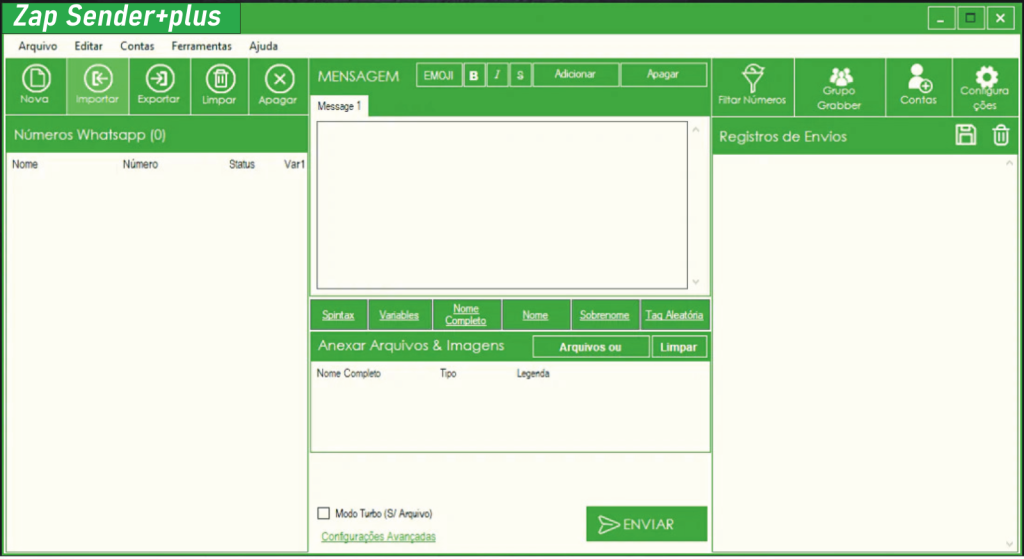The width and height of the screenshot is (1024, 559).
Task: Open the Ajuda menu
Action: (x=264, y=46)
